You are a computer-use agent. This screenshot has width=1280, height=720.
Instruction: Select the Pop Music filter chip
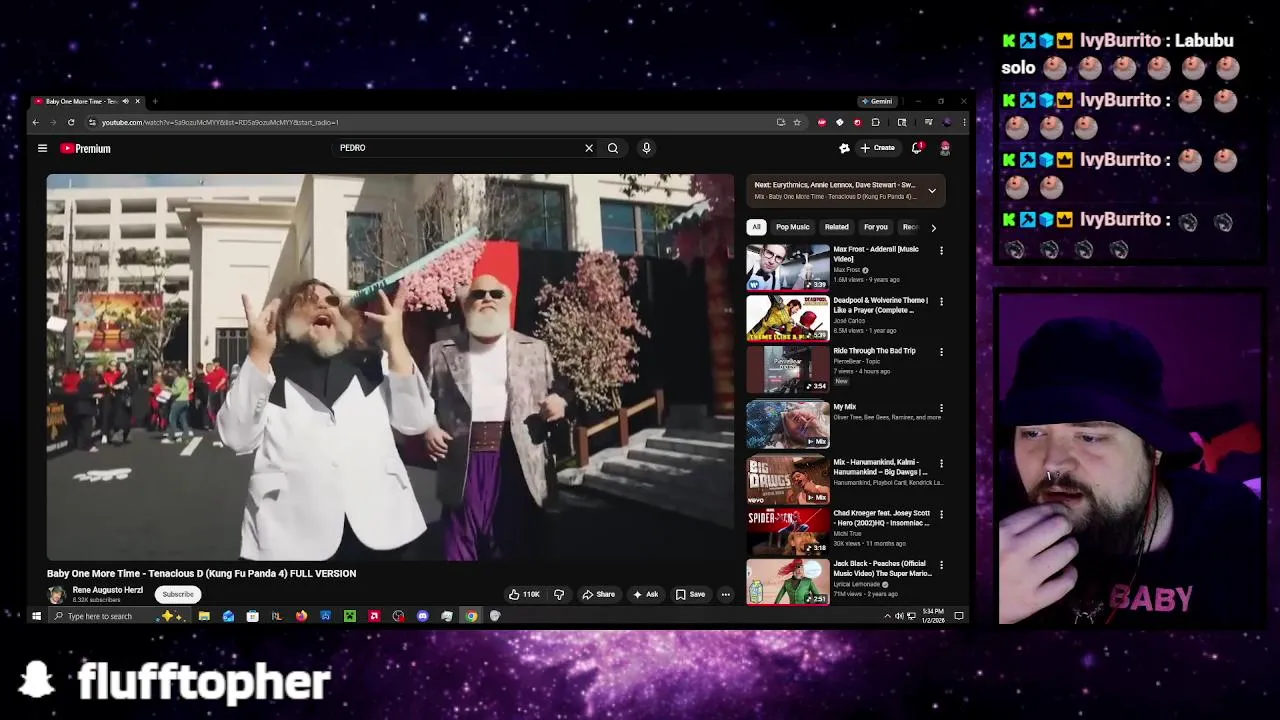[x=793, y=227]
